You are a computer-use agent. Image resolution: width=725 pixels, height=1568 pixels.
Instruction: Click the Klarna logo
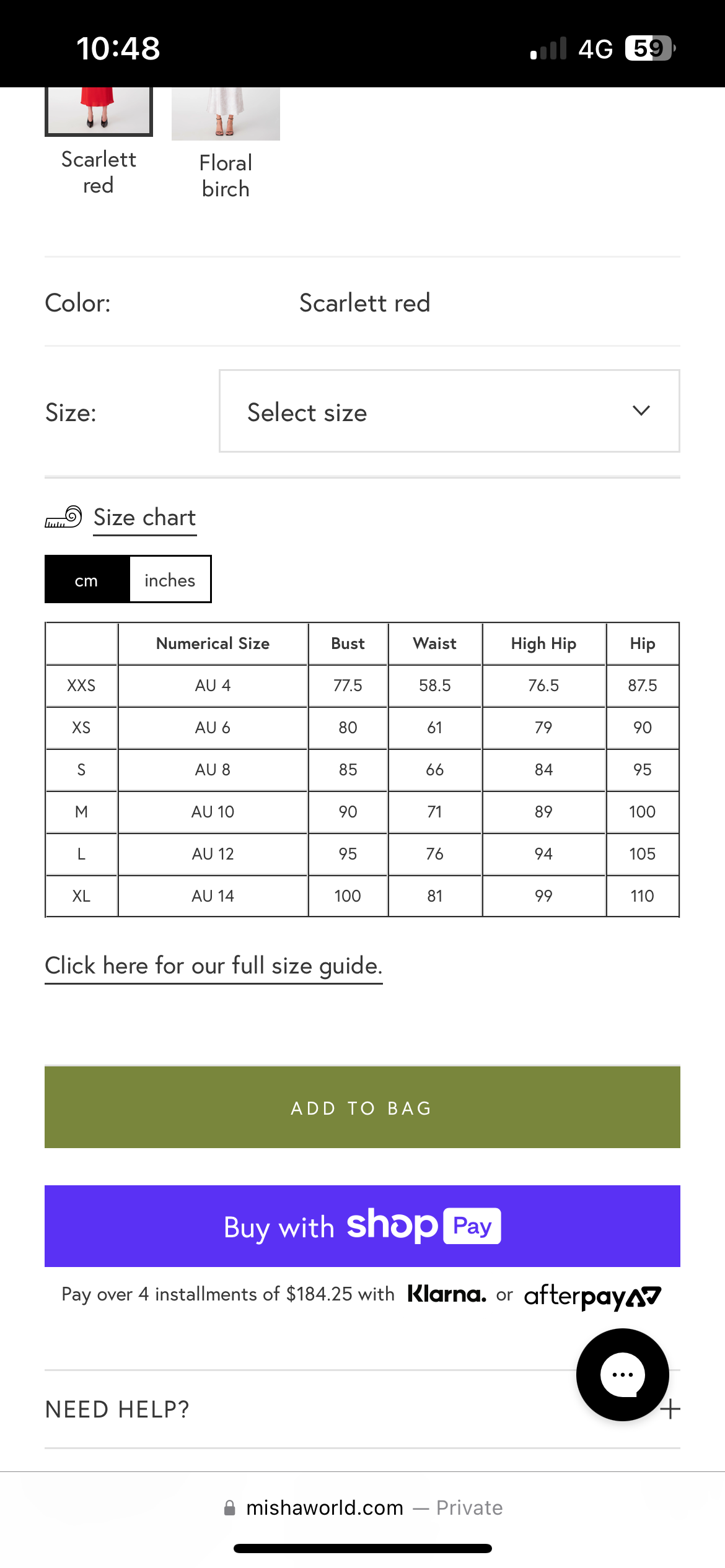point(447,1294)
